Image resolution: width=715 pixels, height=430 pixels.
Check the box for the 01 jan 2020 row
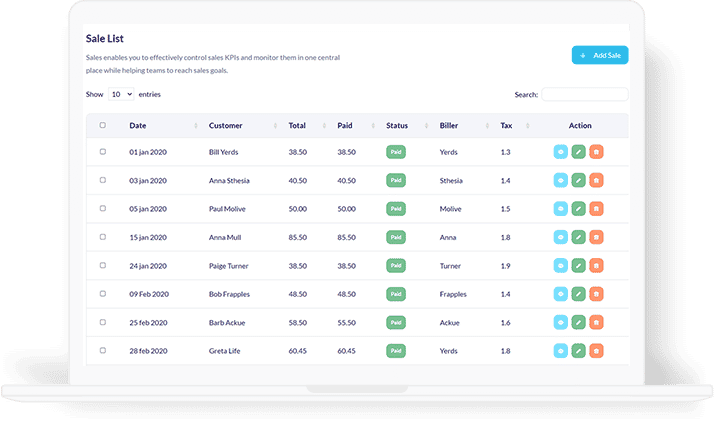tap(102, 152)
